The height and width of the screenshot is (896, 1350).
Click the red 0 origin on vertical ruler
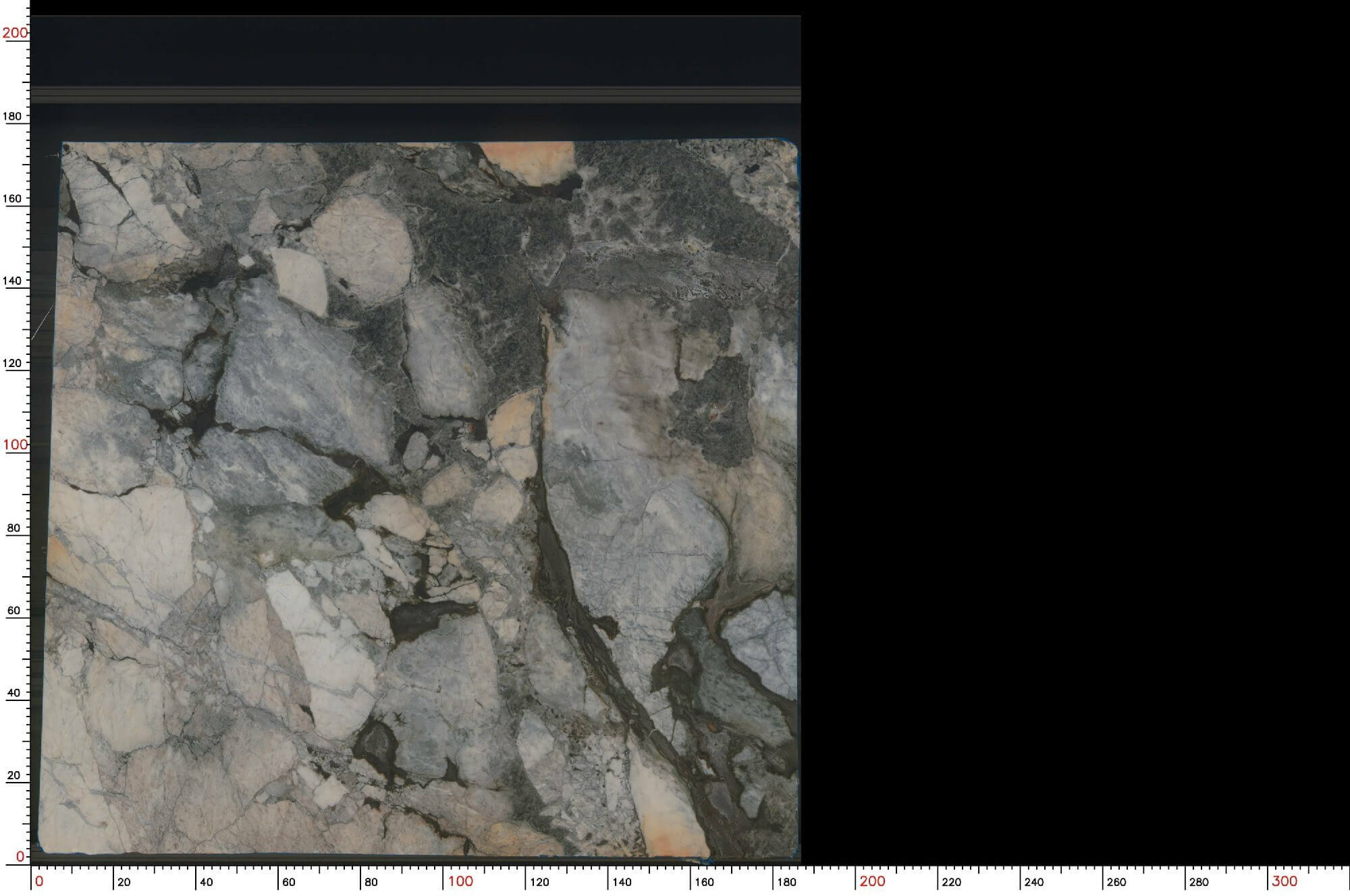click(x=20, y=856)
